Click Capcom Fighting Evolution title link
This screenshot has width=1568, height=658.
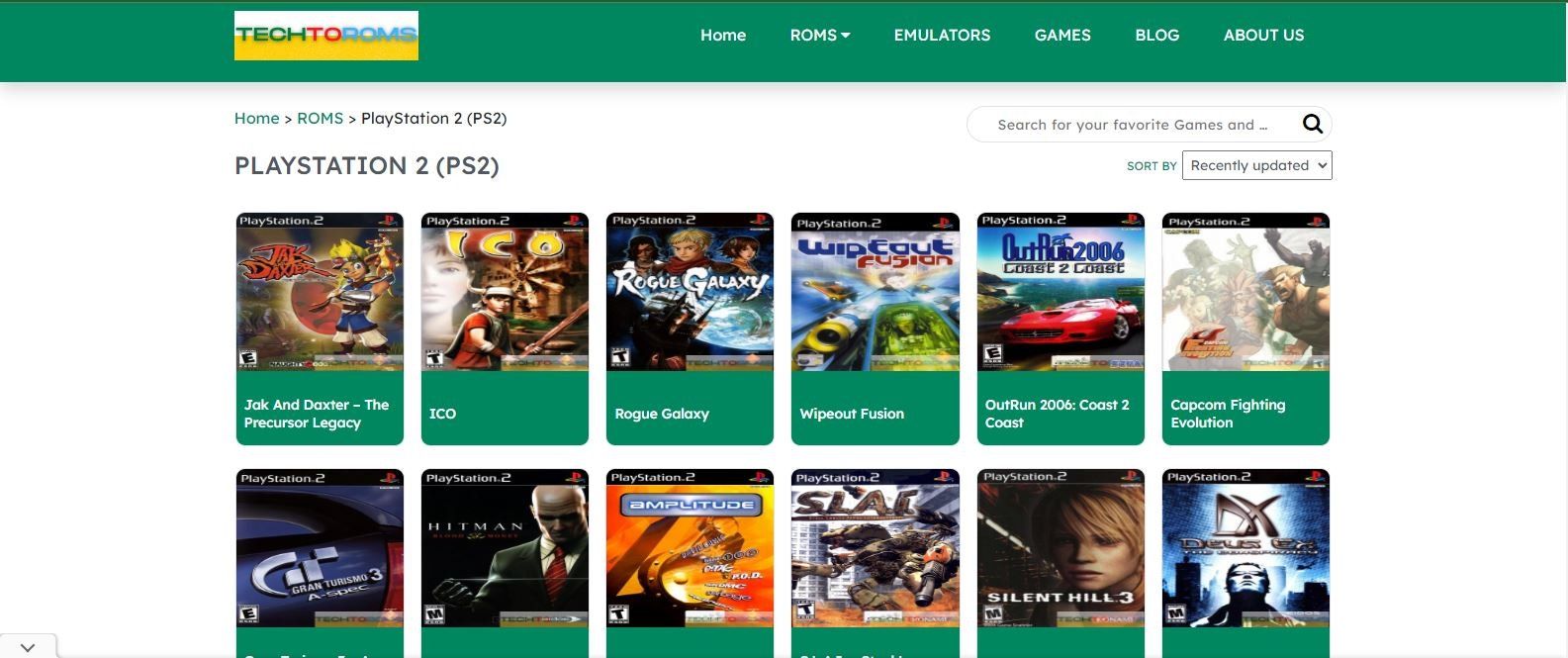click(1228, 414)
